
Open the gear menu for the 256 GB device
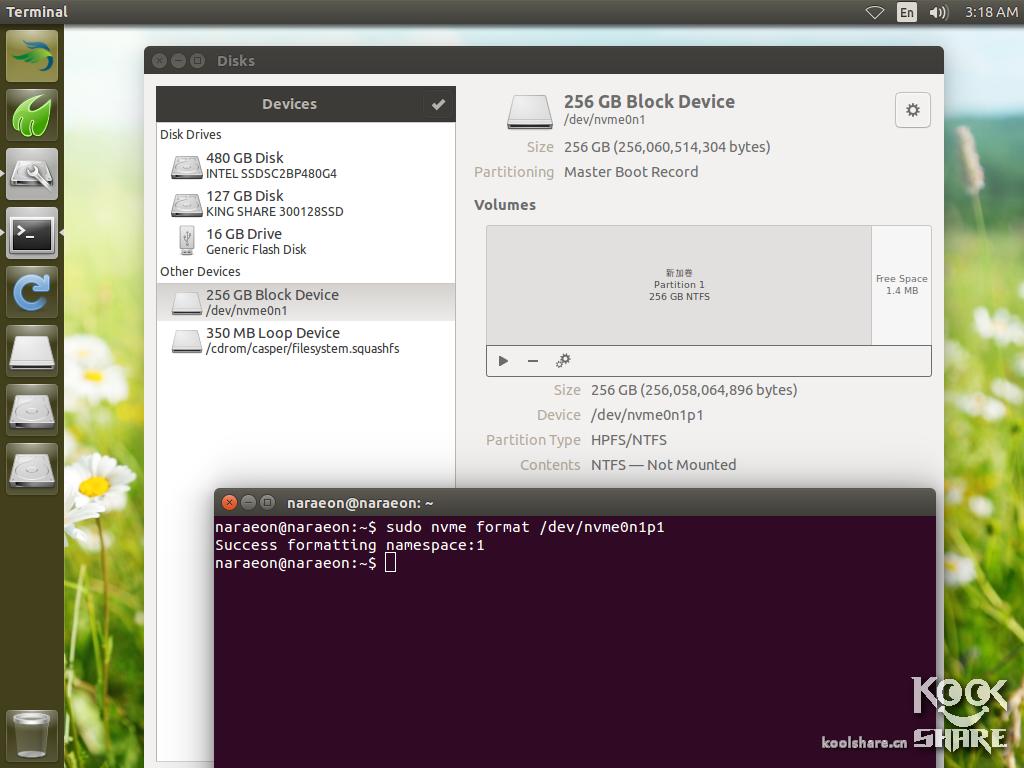912,110
